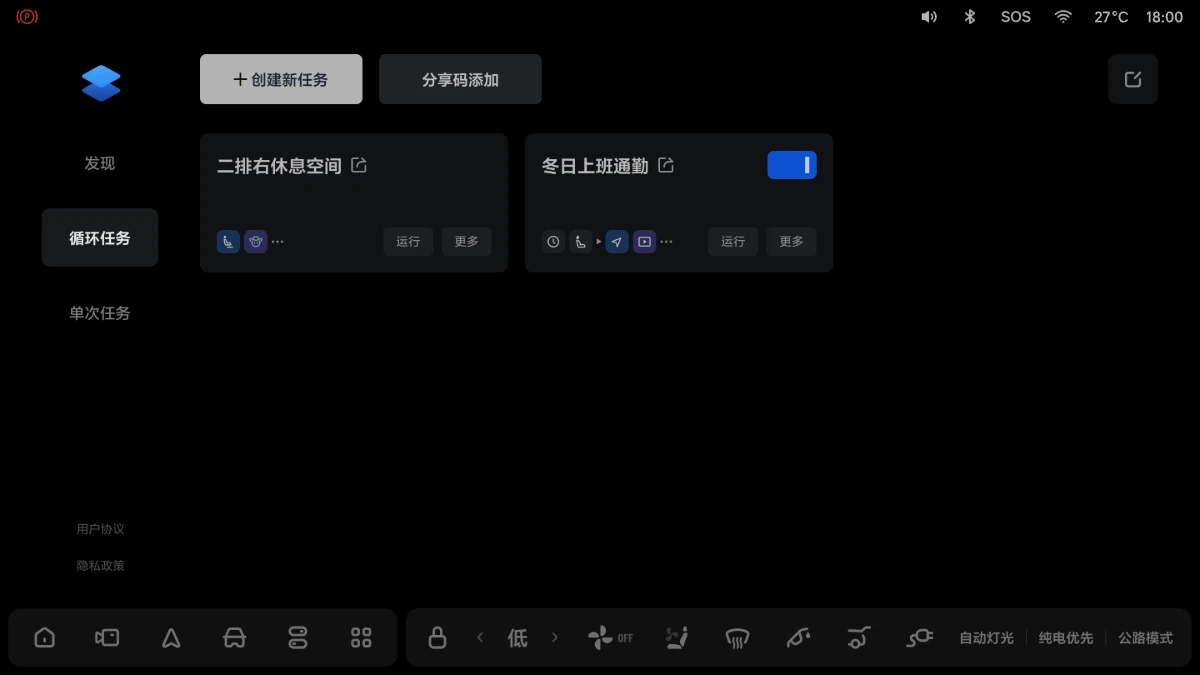Screen dimensions: 1200x675
Task: Click the volume speaker status icon
Action: coord(929,17)
